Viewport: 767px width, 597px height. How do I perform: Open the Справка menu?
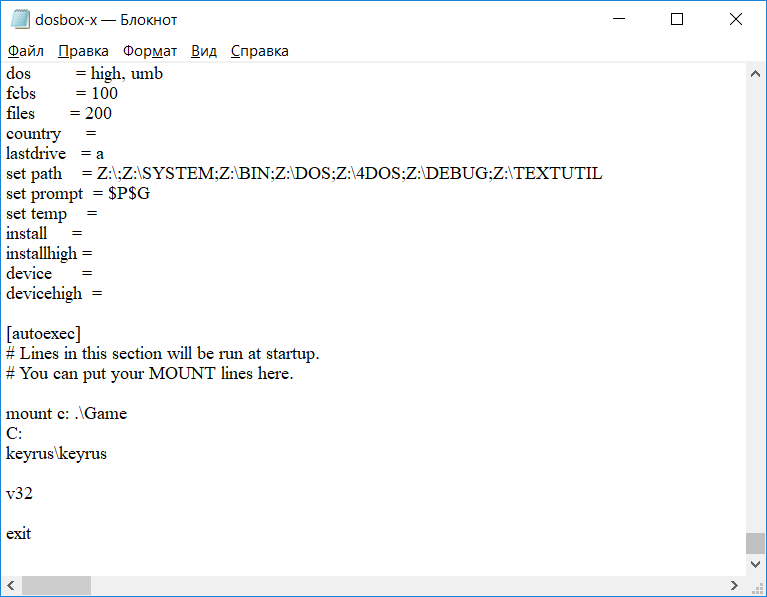tap(260, 51)
